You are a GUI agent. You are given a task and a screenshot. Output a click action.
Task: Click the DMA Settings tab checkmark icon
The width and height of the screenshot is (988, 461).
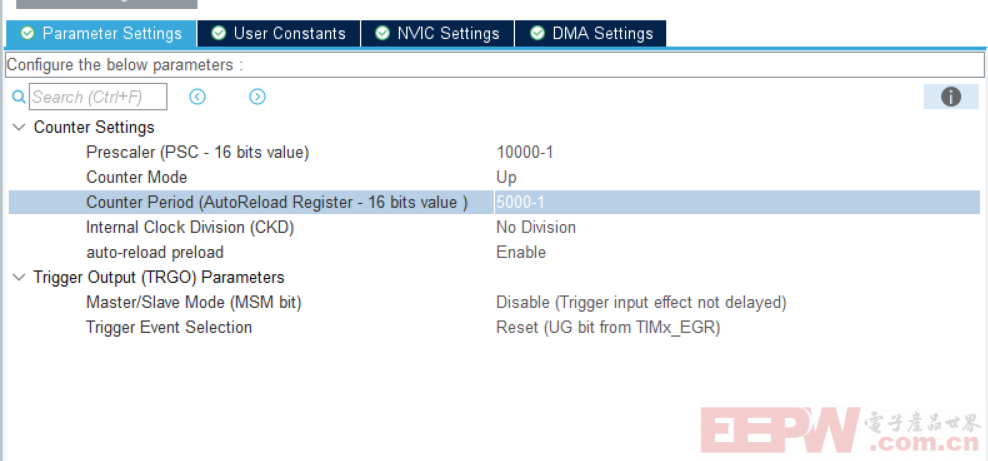coord(537,34)
